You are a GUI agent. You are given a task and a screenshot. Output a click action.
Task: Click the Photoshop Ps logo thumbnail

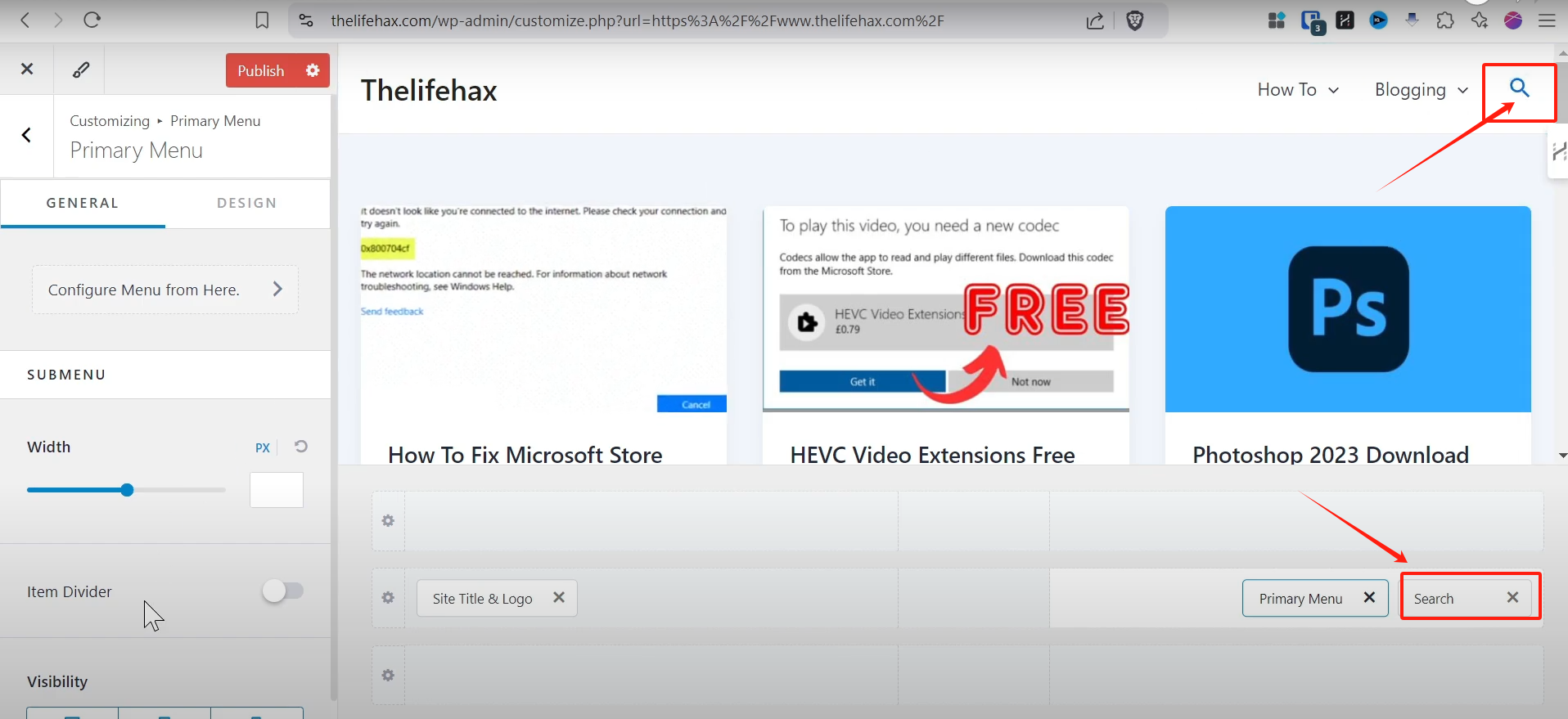point(1348,309)
